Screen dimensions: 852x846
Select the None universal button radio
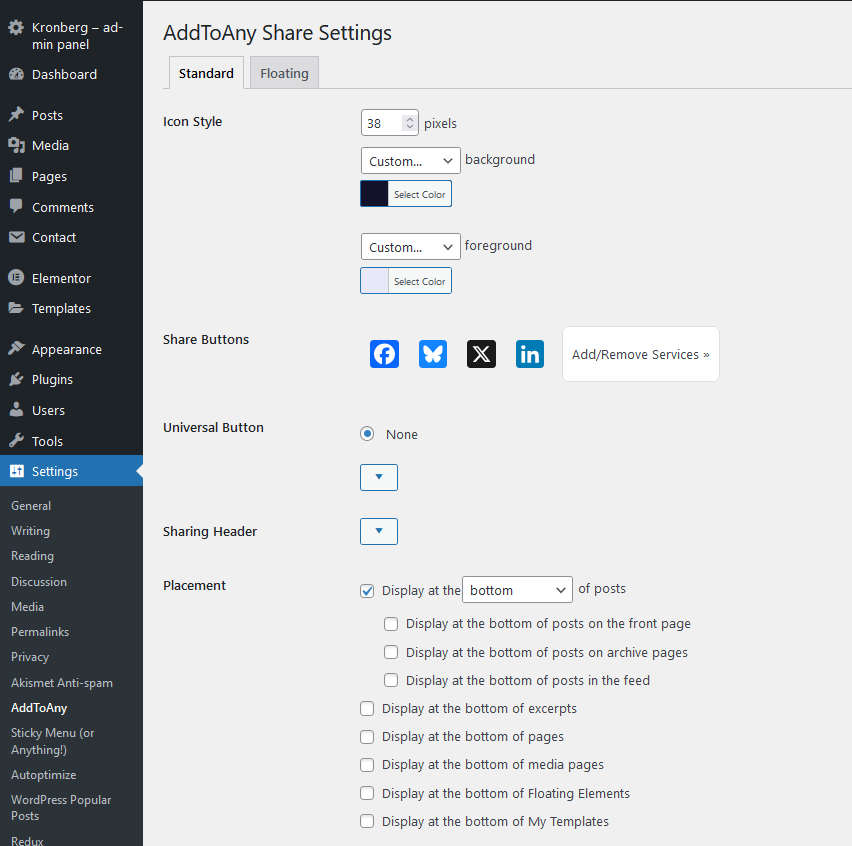367,434
